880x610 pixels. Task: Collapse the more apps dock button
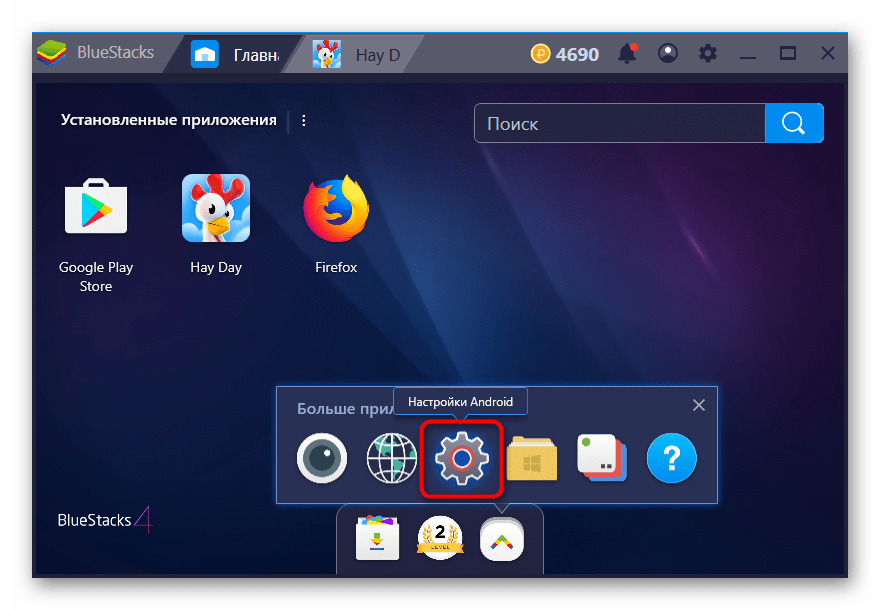coord(502,540)
